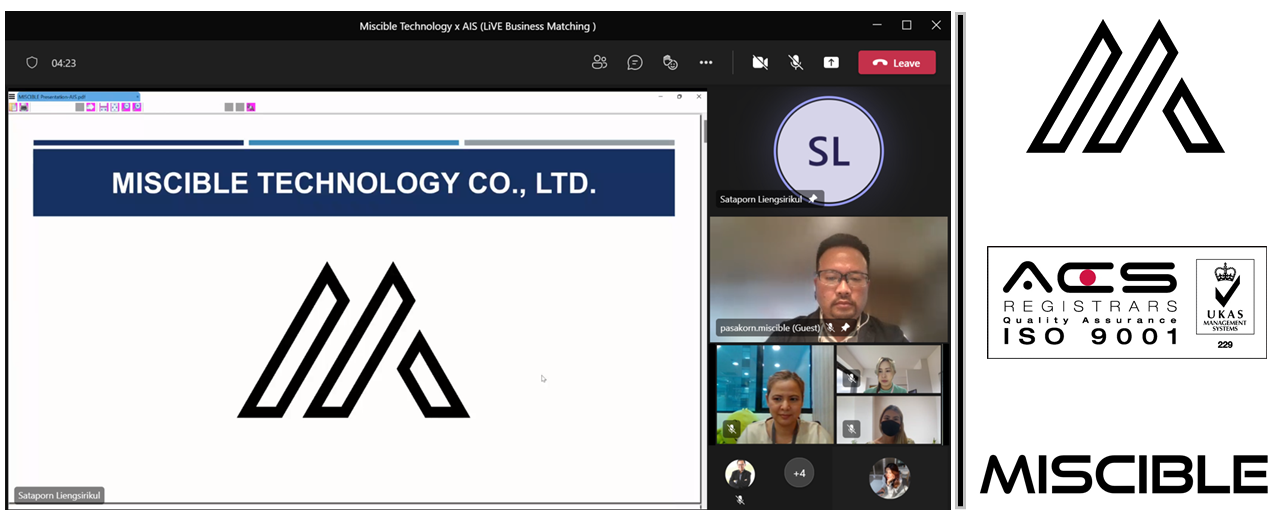Select the woman's round avatar in bottom row
The image size is (1286, 521).
[889, 478]
